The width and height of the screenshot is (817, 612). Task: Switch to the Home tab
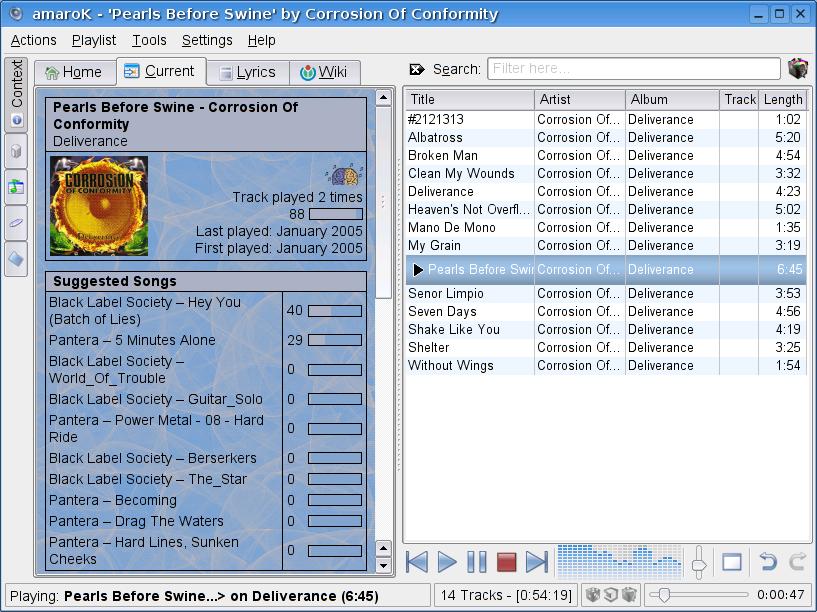75,72
